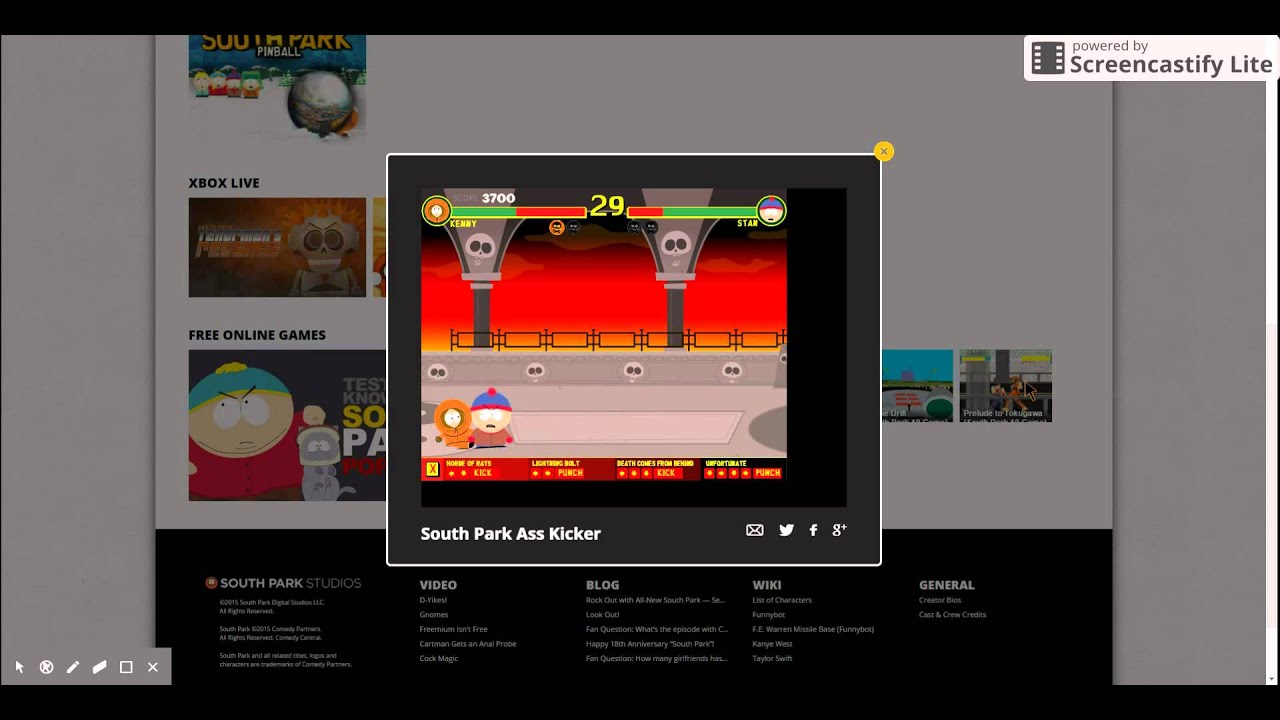Open Fan Question about the episode post
This screenshot has width=1280, height=720.
coord(657,629)
